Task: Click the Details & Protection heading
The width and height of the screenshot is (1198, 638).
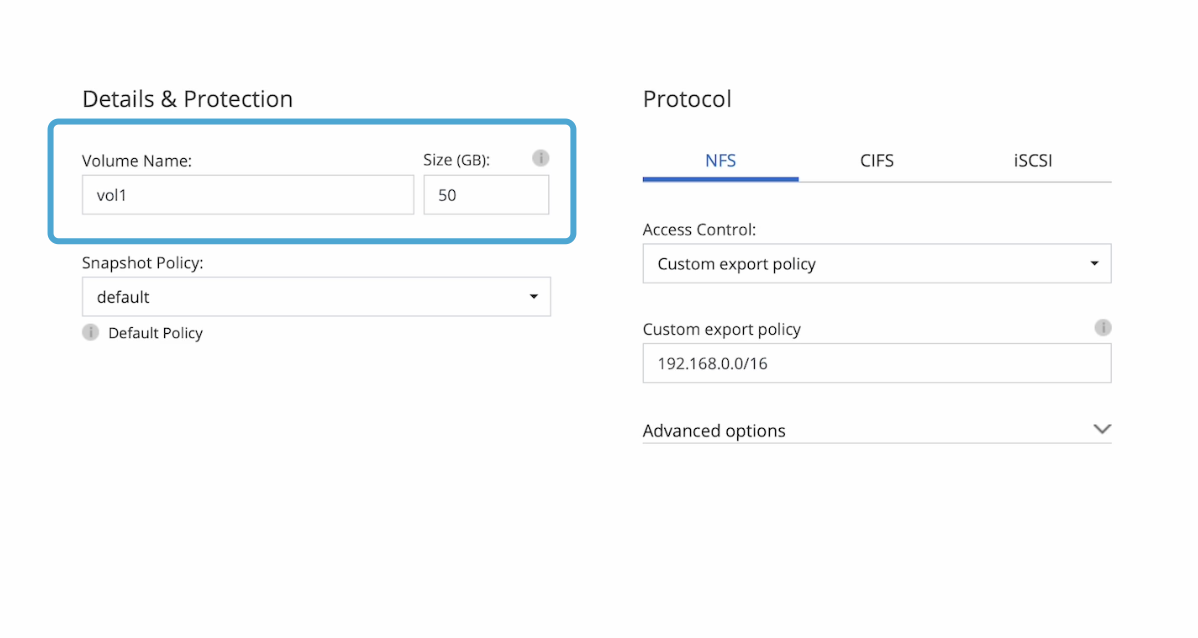Action: click(x=187, y=99)
